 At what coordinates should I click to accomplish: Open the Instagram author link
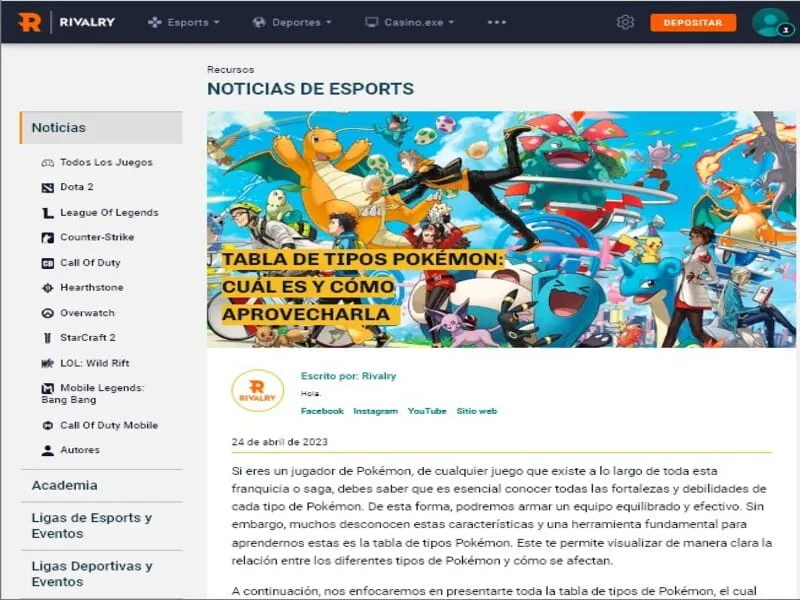pos(376,411)
